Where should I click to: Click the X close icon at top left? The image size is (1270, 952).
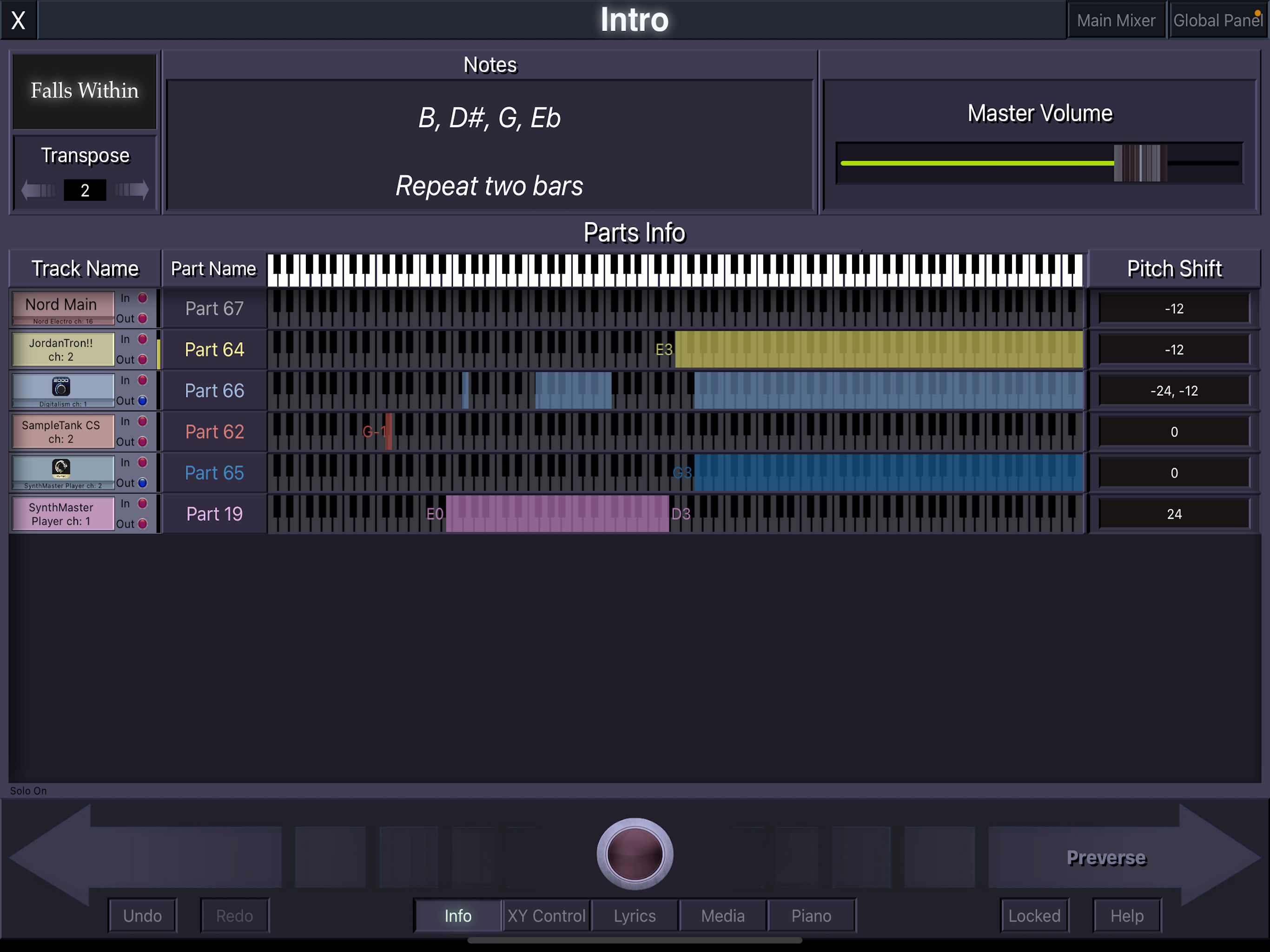[19, 20]
